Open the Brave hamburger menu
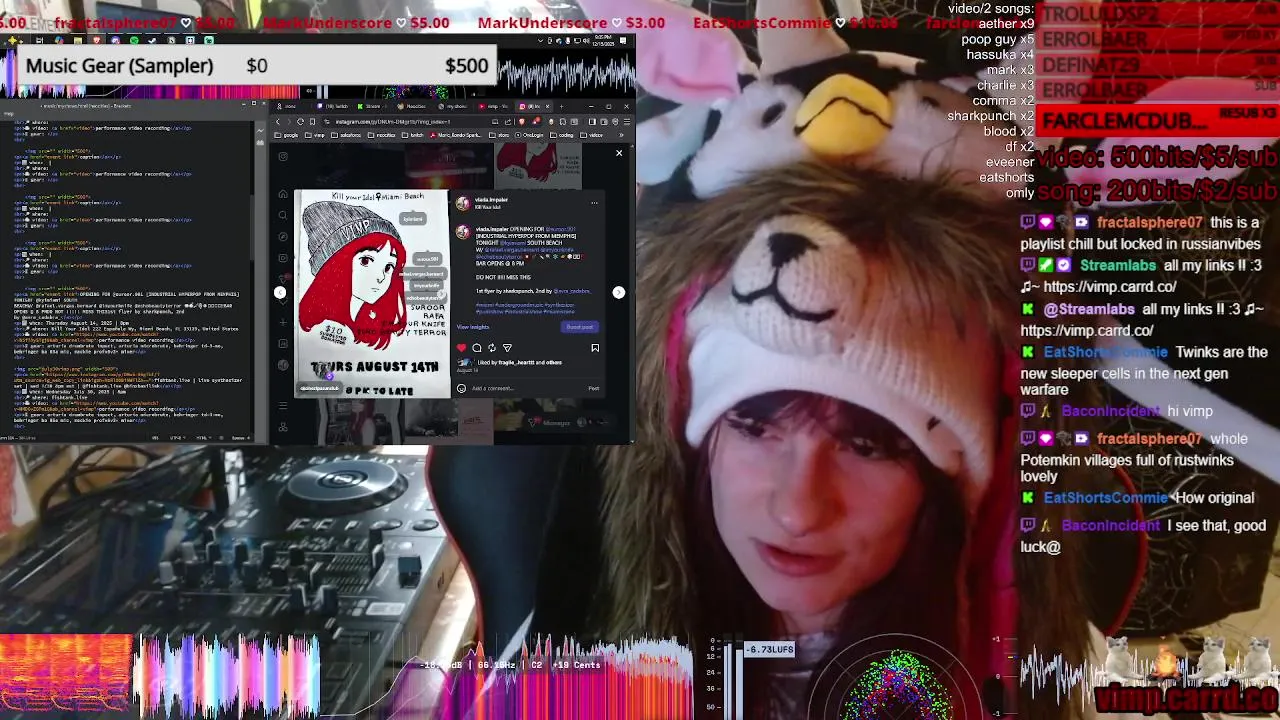This screenshot has width=1280, height=720. point(627,122)
